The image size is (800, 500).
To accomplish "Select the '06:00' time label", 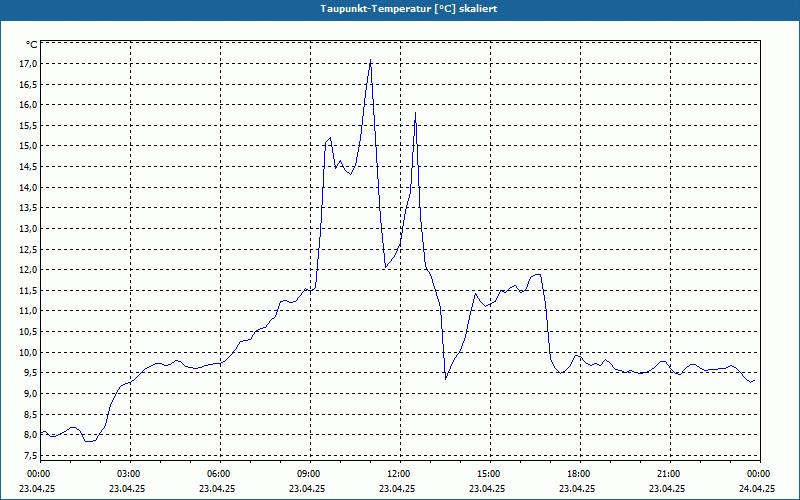I will pyautogui.click(x=218, y=474).
